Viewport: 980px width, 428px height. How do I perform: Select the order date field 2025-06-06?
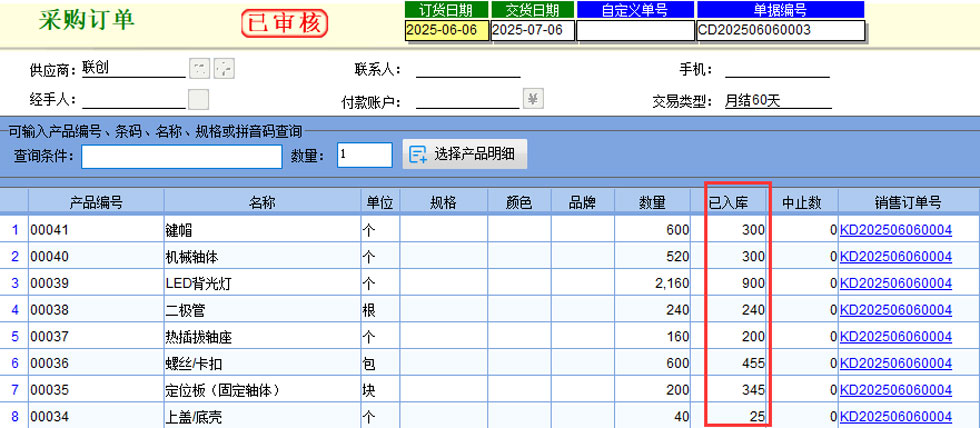point(447,30)
